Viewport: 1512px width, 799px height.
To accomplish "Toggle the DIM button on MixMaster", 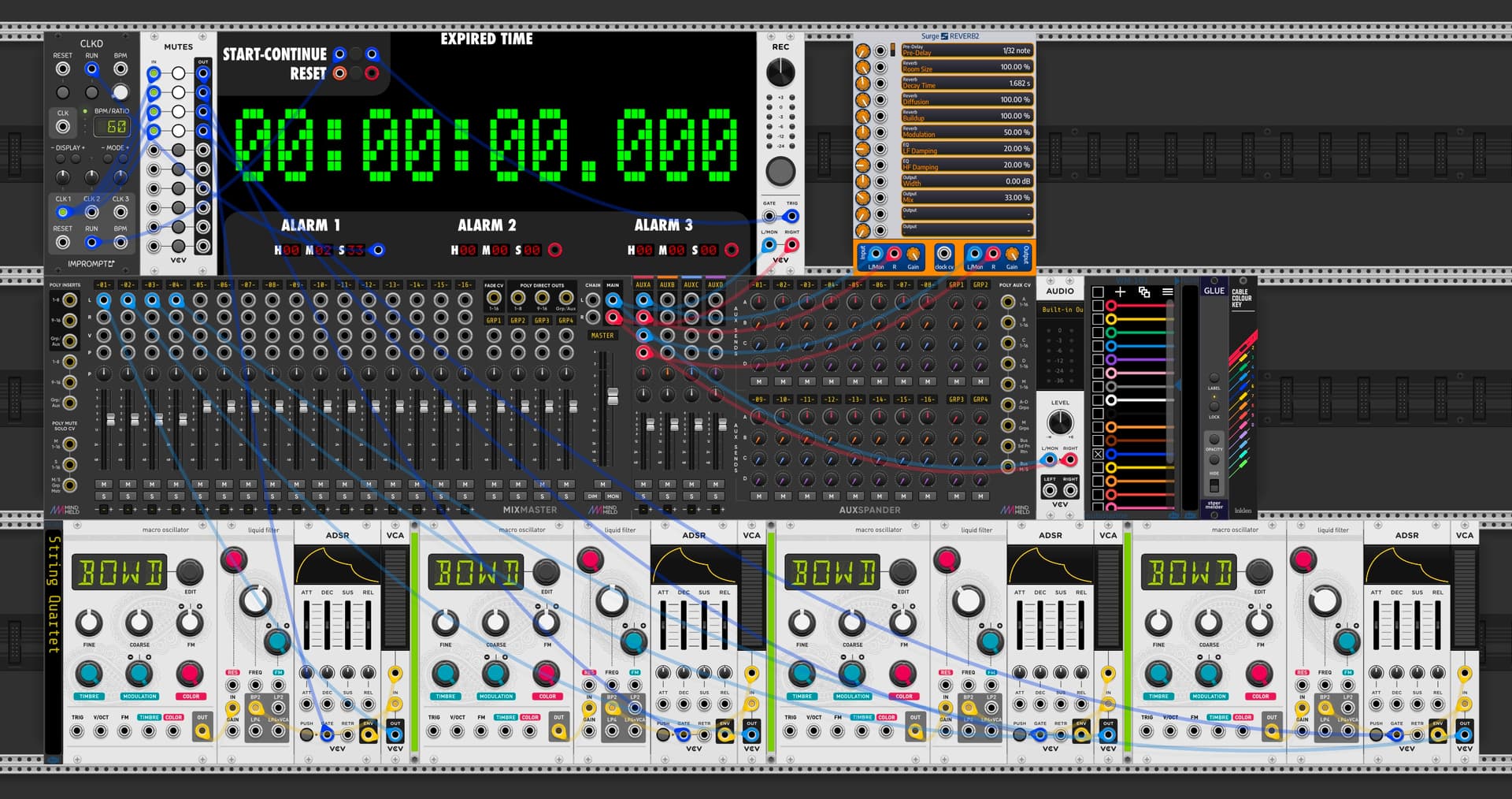I will 591,496.
